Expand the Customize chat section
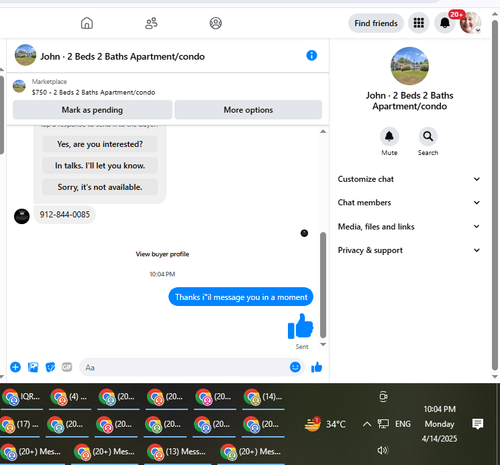The image size is (500, 465). click(x=409, y=179)
